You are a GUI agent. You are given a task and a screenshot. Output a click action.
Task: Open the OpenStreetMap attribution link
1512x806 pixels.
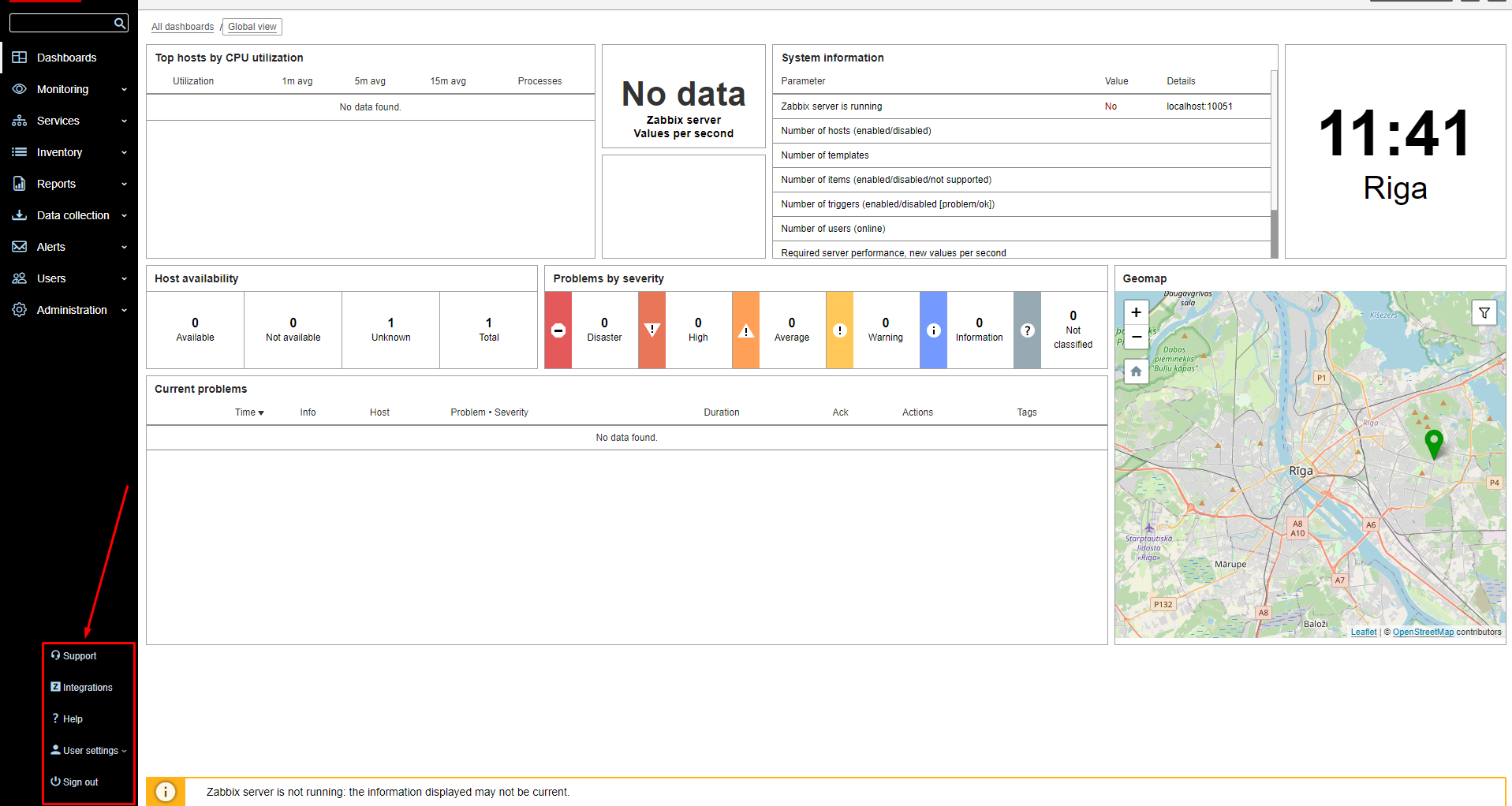[1423, 632]
